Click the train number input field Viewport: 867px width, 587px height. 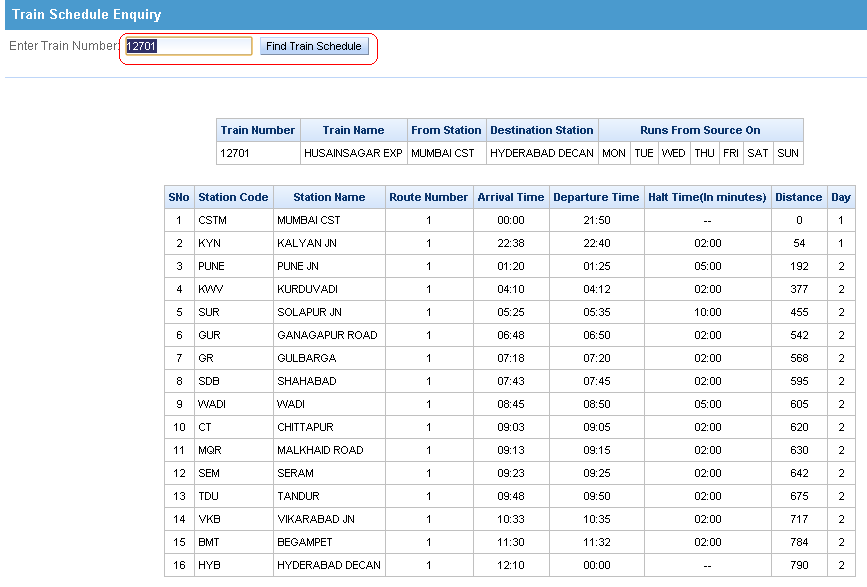(x=189, y=46)
